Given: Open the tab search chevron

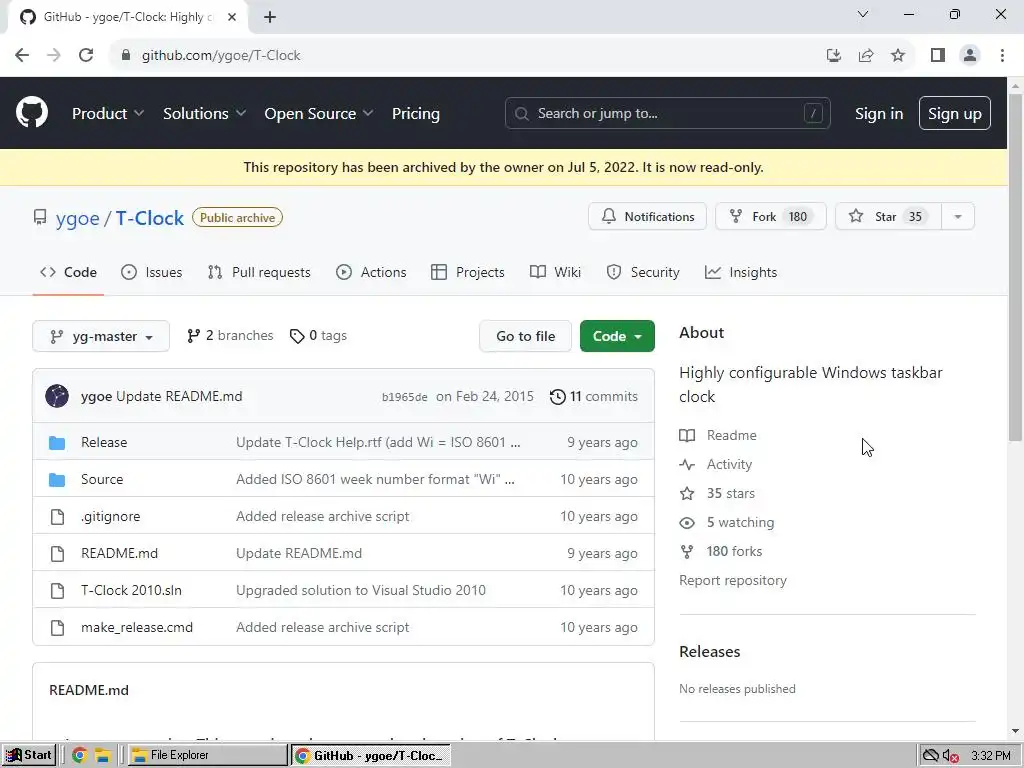Looking at the screenshot, I should point(863,14).
